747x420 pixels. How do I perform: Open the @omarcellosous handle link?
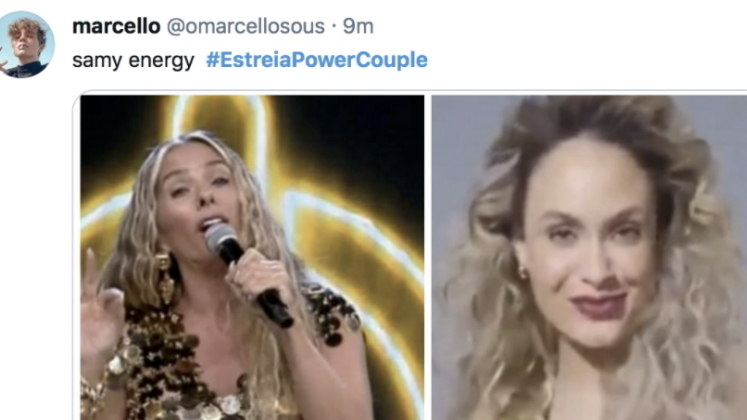click(x=245, y=27)
